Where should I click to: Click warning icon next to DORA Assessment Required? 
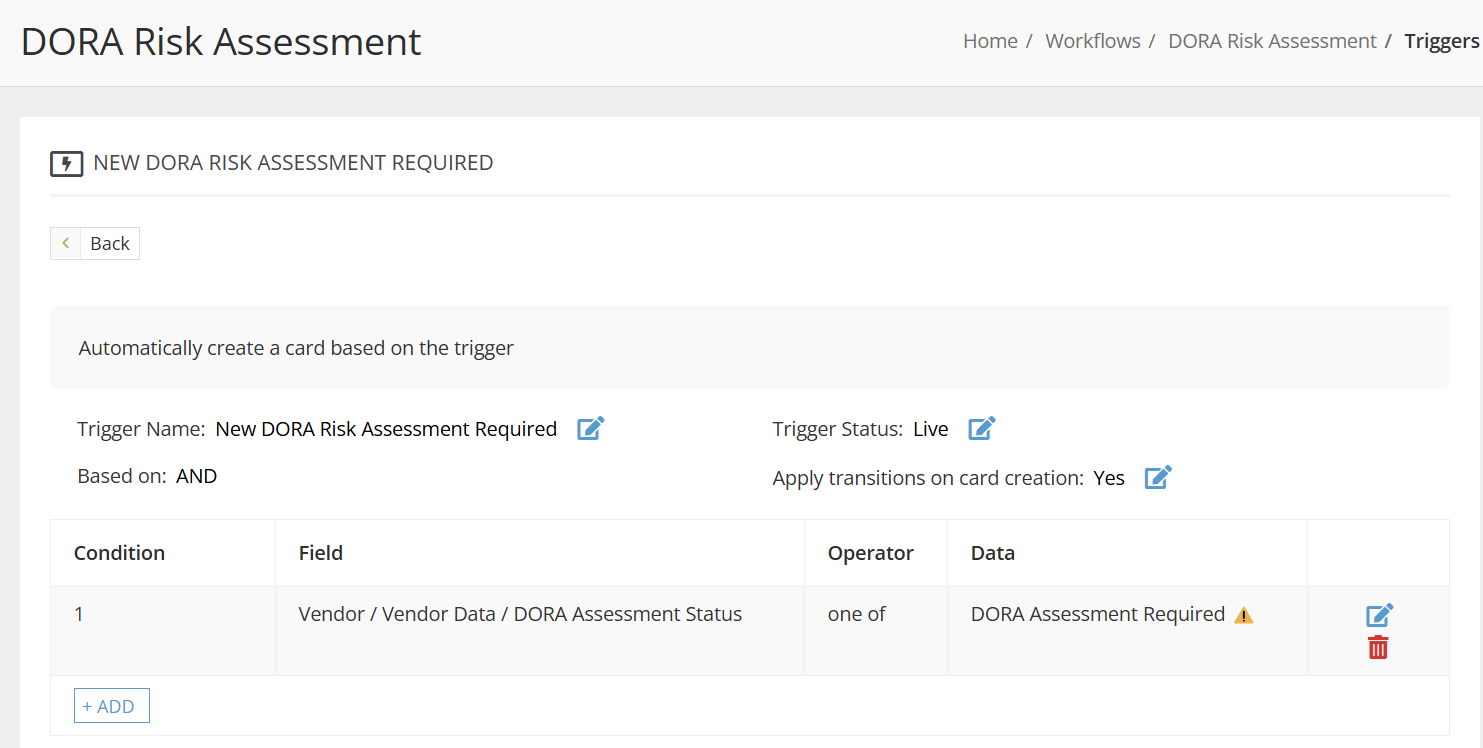point(1243,615)
